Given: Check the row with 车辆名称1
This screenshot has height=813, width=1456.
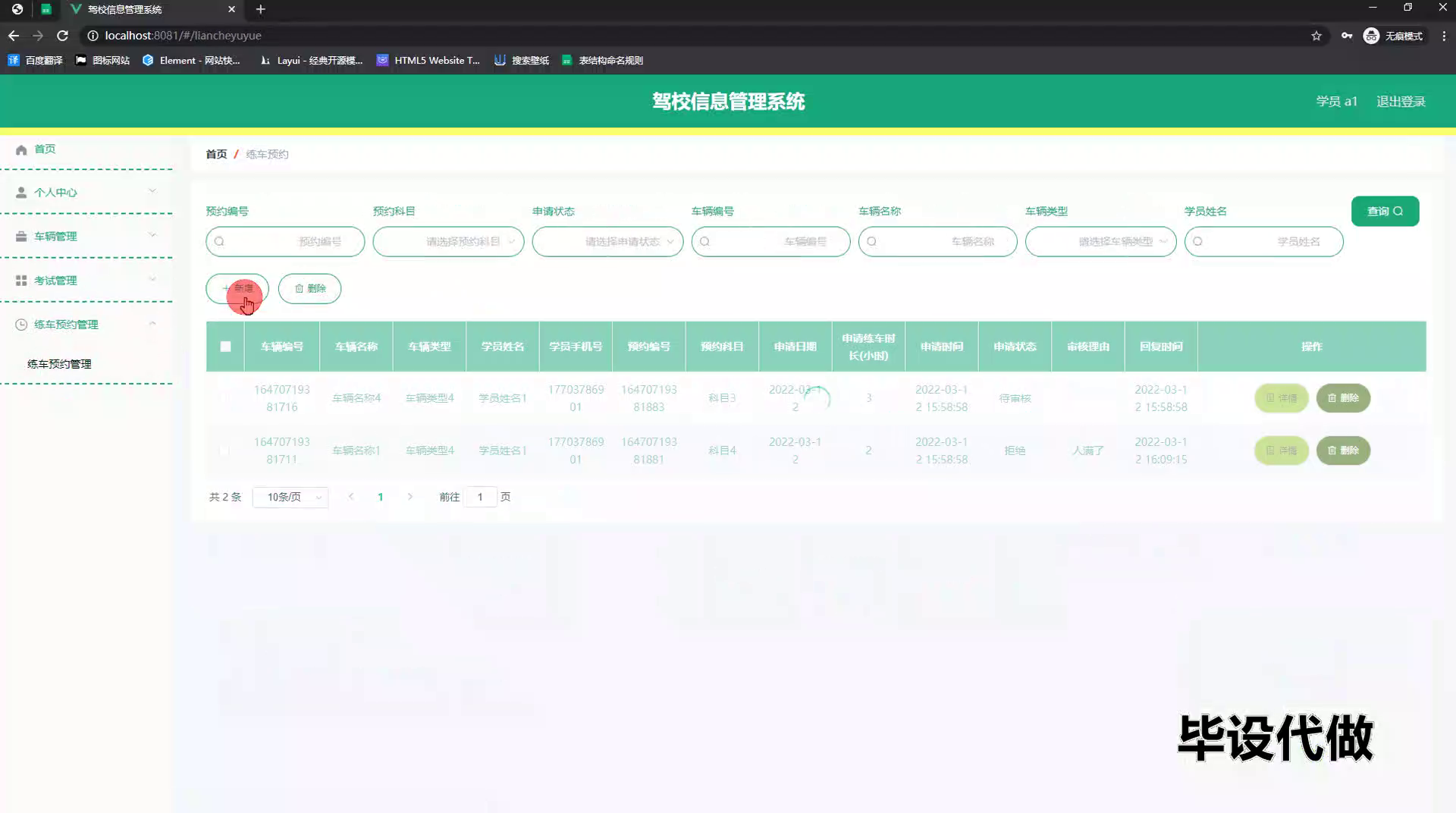Looking at the screenshot, I should [x=224, y=450].
